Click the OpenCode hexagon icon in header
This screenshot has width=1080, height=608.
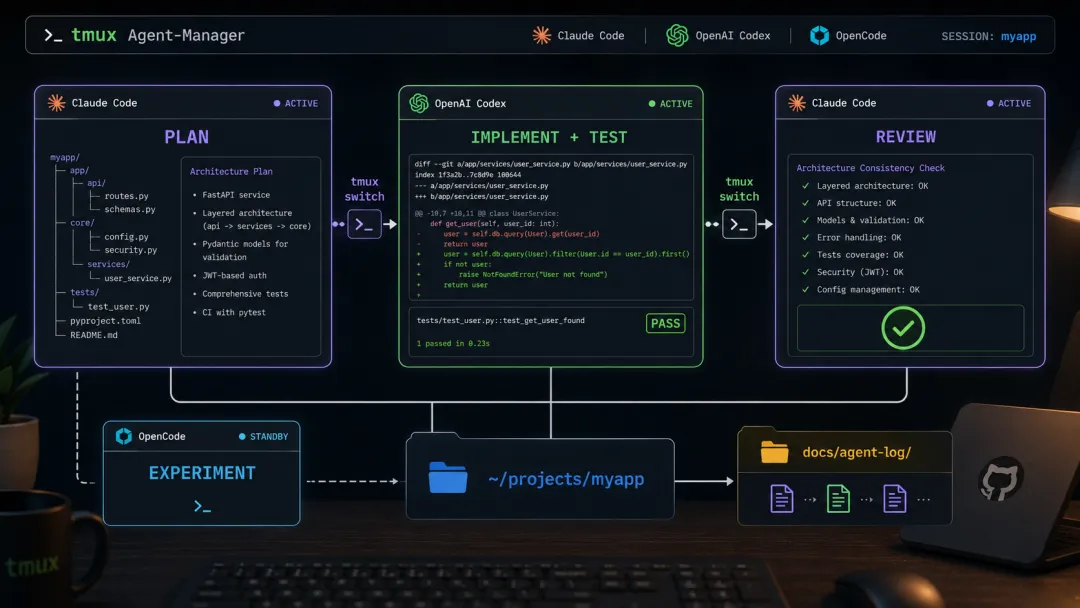pyautogui.click(x=819, y=35)
